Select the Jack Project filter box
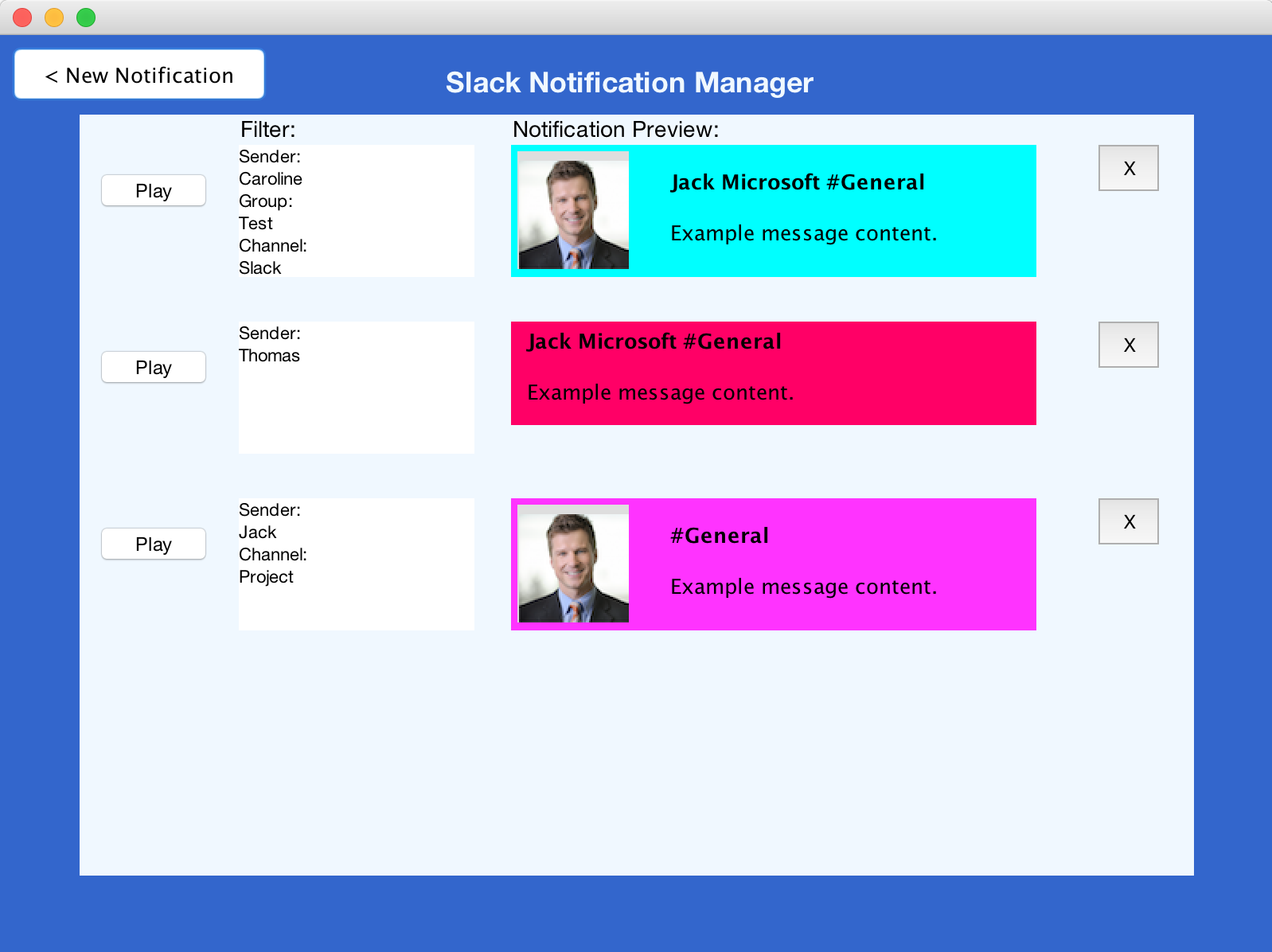Image resolution: width=1272 pixels, height=952 pixels. (356, 564)
